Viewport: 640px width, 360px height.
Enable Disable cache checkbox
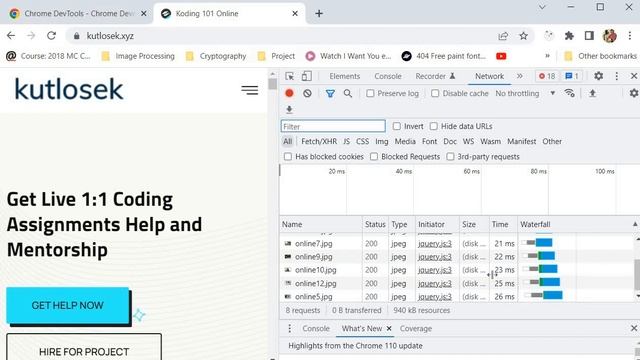pyautogui.click(x=435, y=93)
